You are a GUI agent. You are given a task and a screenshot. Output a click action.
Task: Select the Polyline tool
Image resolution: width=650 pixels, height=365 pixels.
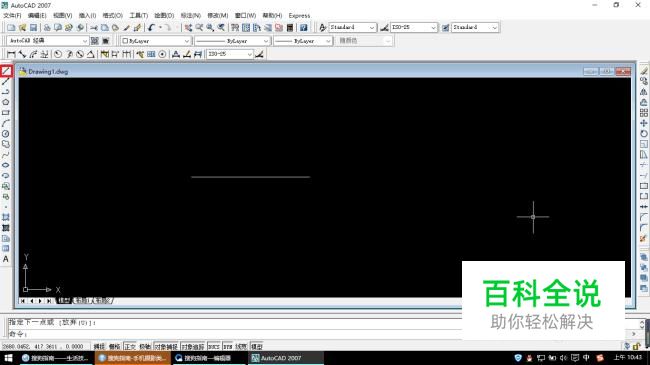tap(5, 92)
